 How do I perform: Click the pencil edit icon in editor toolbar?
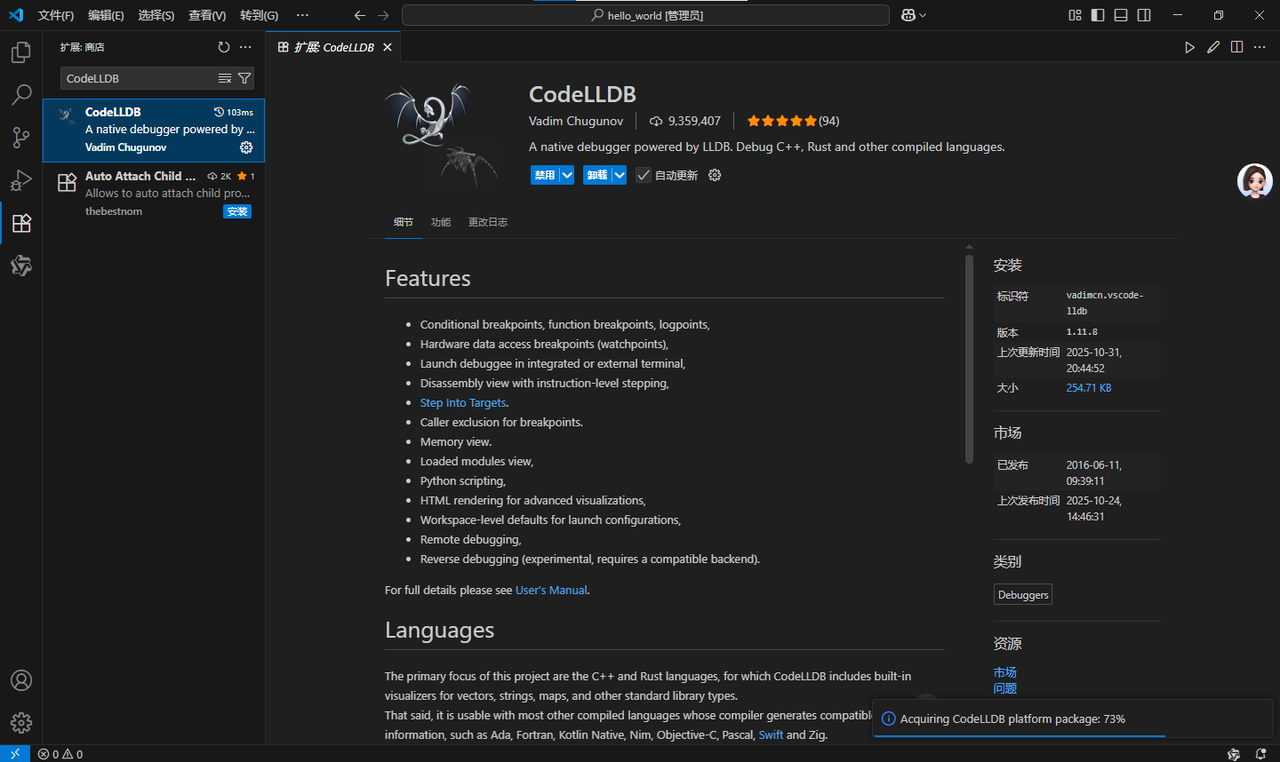tap(1213, 47)
